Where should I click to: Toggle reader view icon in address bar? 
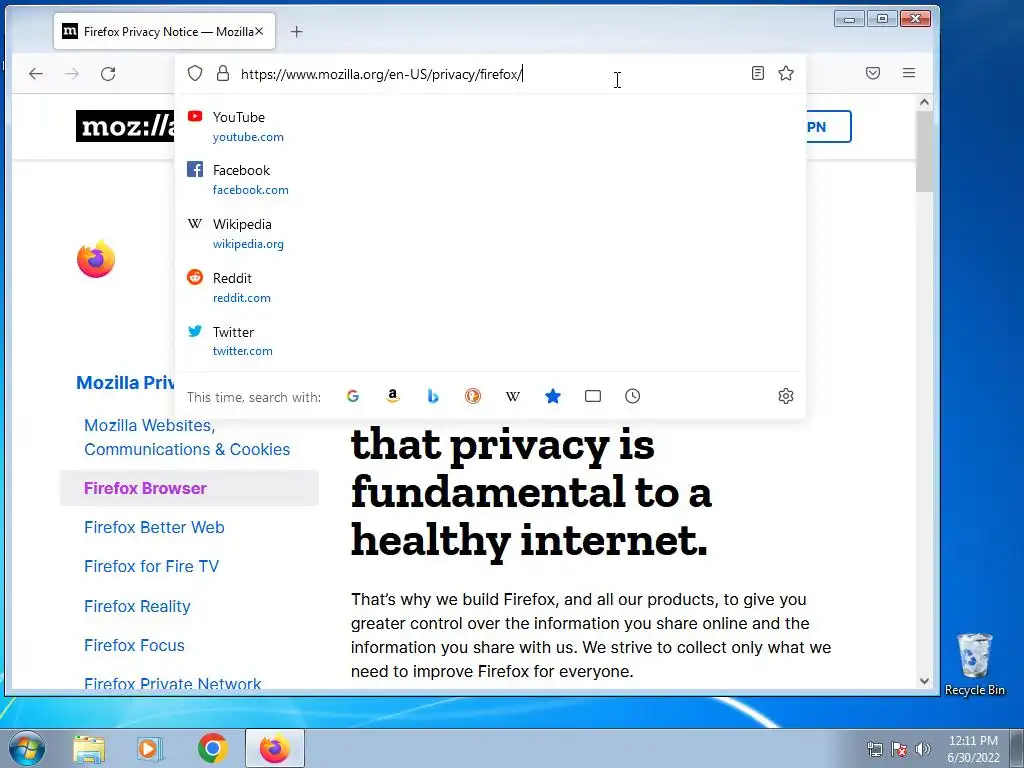pyautogui.click(x=758, y=73)
